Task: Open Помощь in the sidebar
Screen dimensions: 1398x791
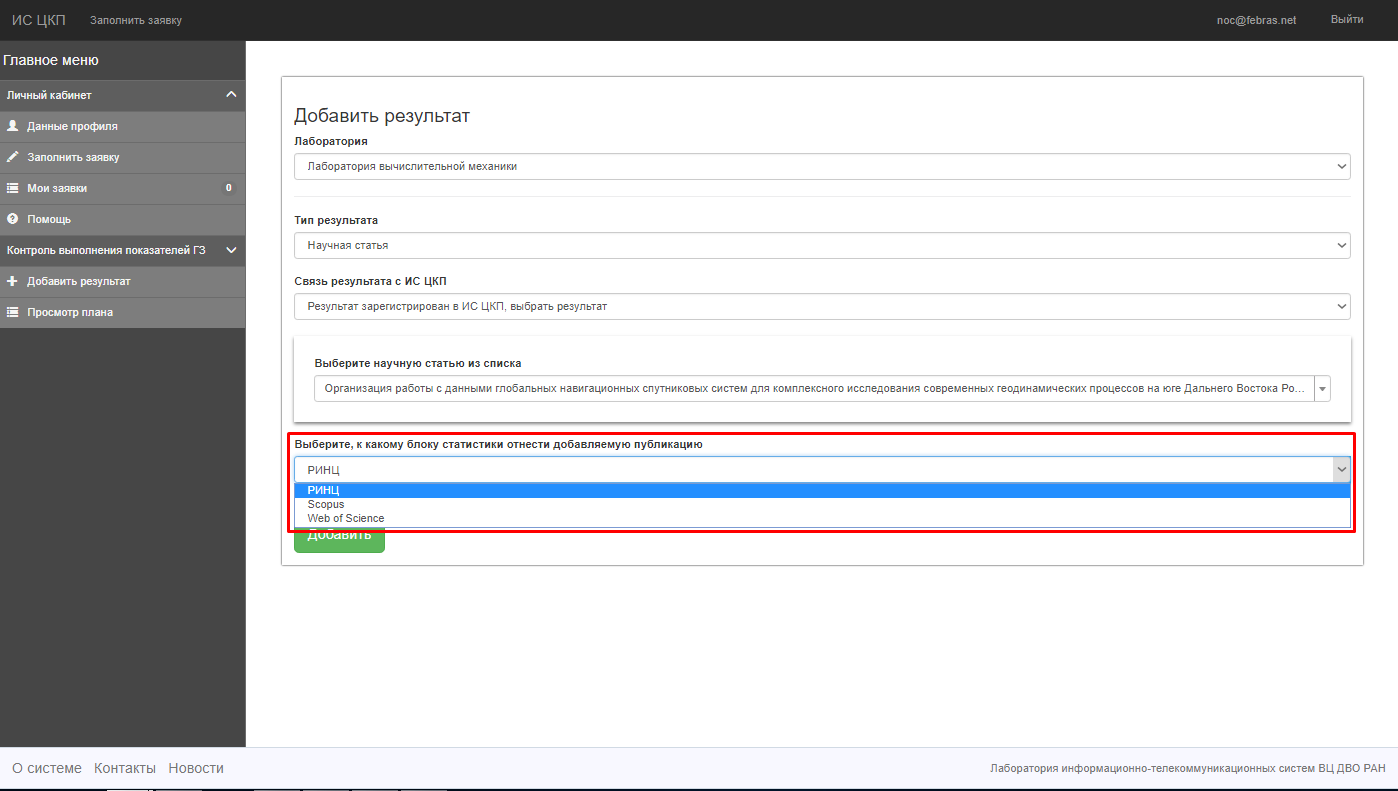Action: click(122, 219)
